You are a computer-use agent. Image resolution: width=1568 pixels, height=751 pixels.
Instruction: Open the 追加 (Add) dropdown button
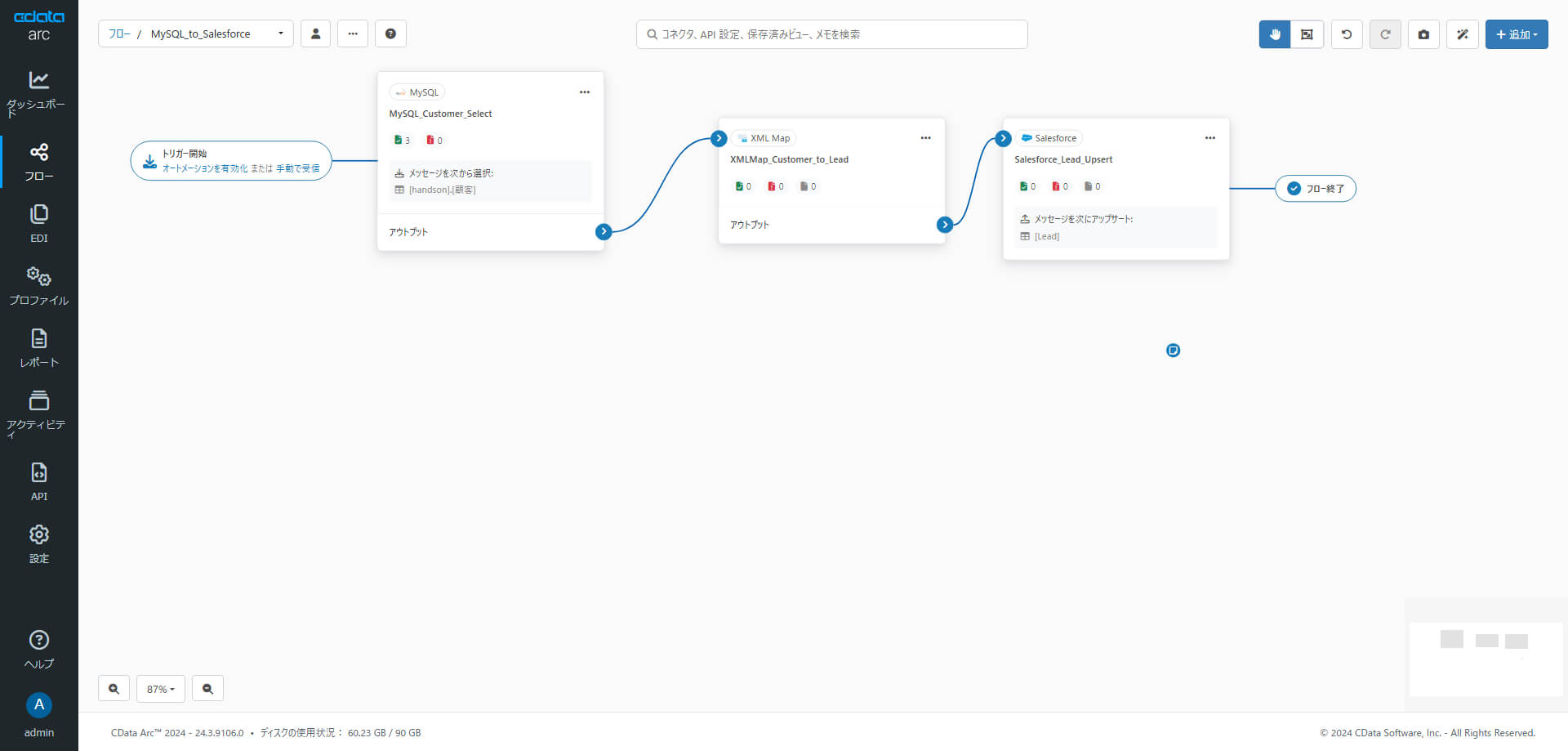pos(1517,34)
